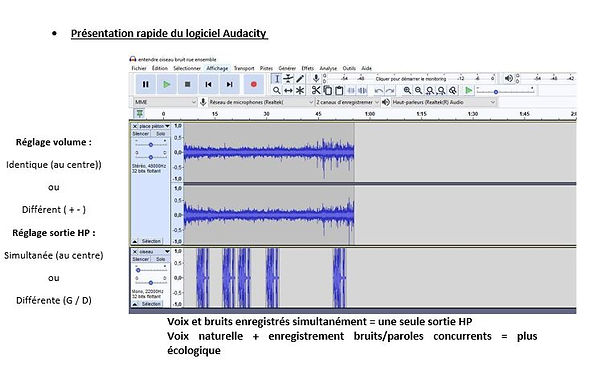This screenshot has height=379, width=600.
Task: Open the 2 canaux d'enregistrement dropdown
Action: [x=347, y=102]
